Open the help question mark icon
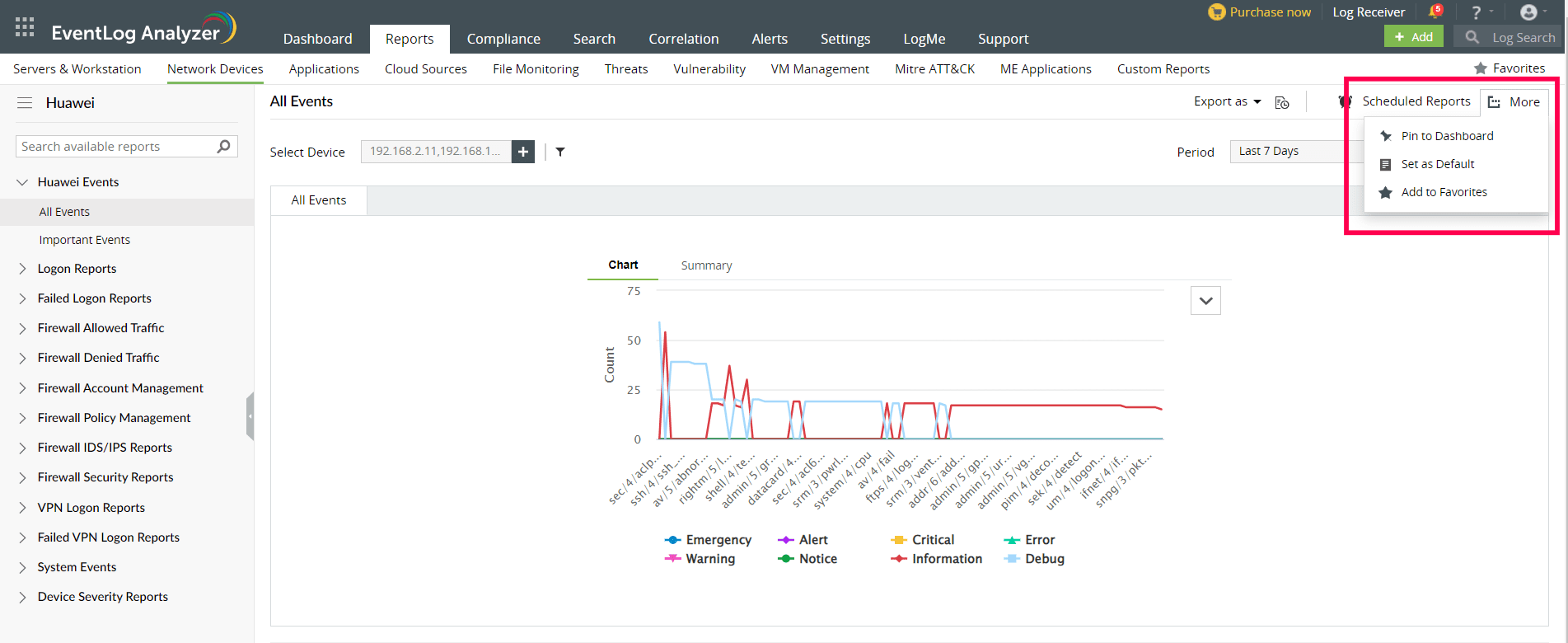This screenshot has height=643, width=1568. [x=1477, y=12]
